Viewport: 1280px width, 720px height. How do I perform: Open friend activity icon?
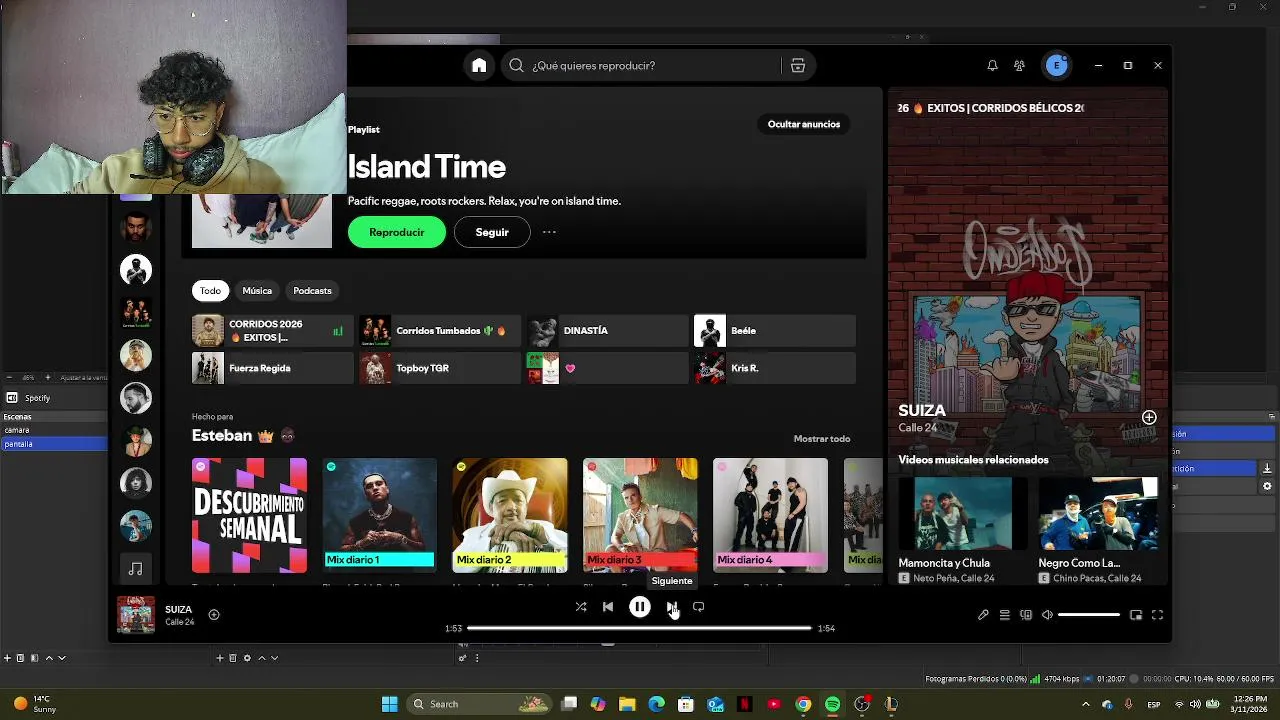point(1019,65)
